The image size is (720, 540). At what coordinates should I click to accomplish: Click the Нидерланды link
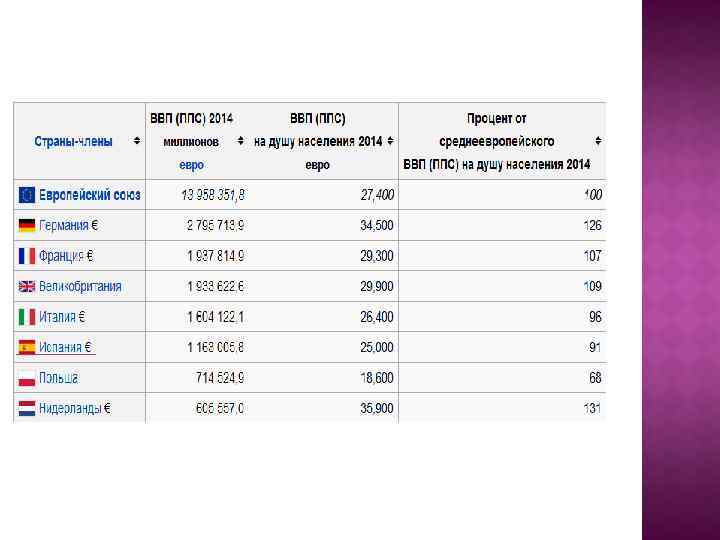(x=70, y=409)
